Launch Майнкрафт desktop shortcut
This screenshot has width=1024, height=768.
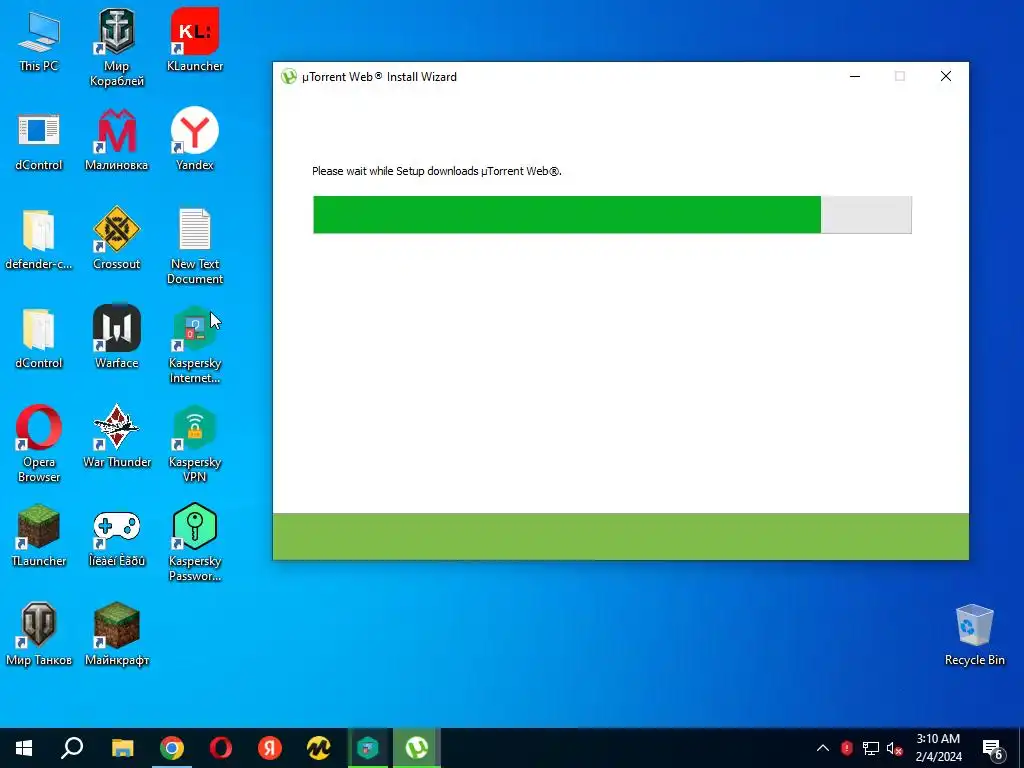(116, 635)
